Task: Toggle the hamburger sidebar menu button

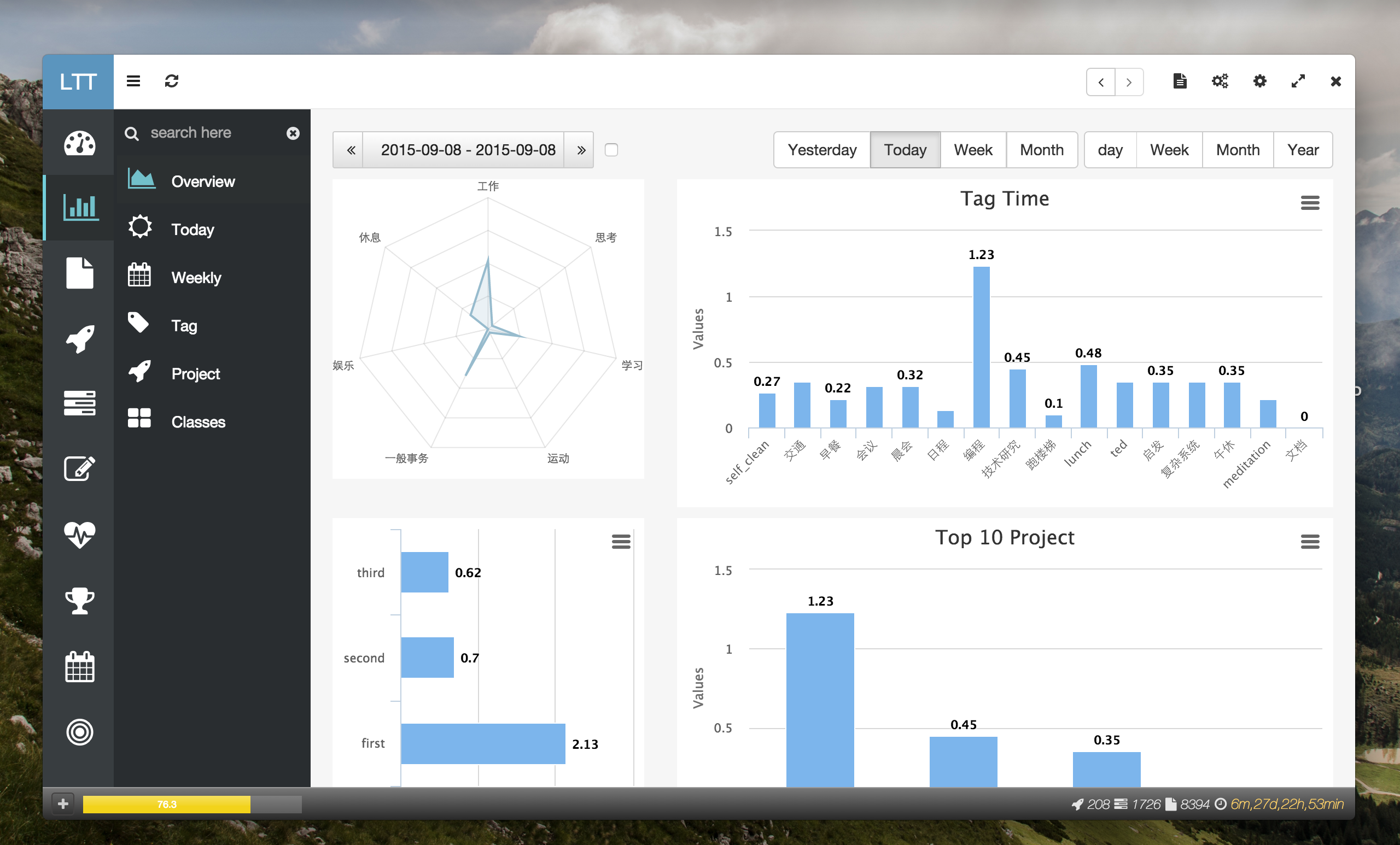Action: click(x=133, y=81)
